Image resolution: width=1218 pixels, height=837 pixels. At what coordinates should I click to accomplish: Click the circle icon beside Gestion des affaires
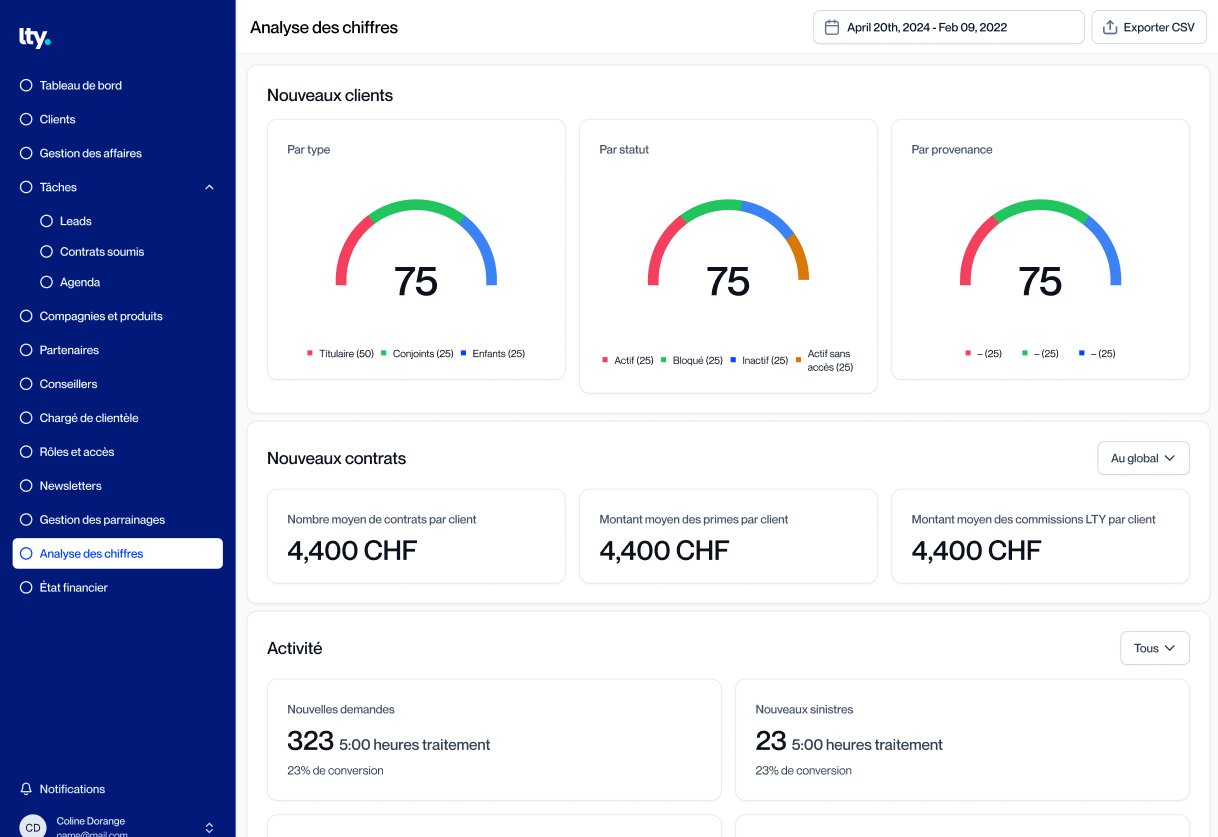point(26,154)
